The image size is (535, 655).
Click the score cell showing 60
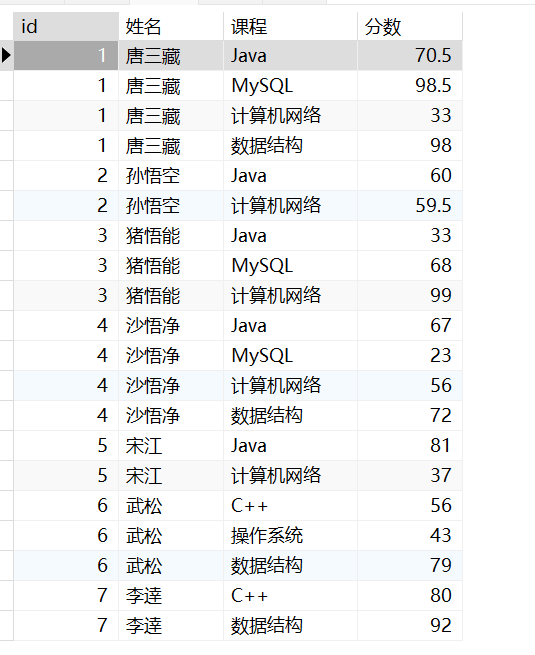click(x=410, y=175)
